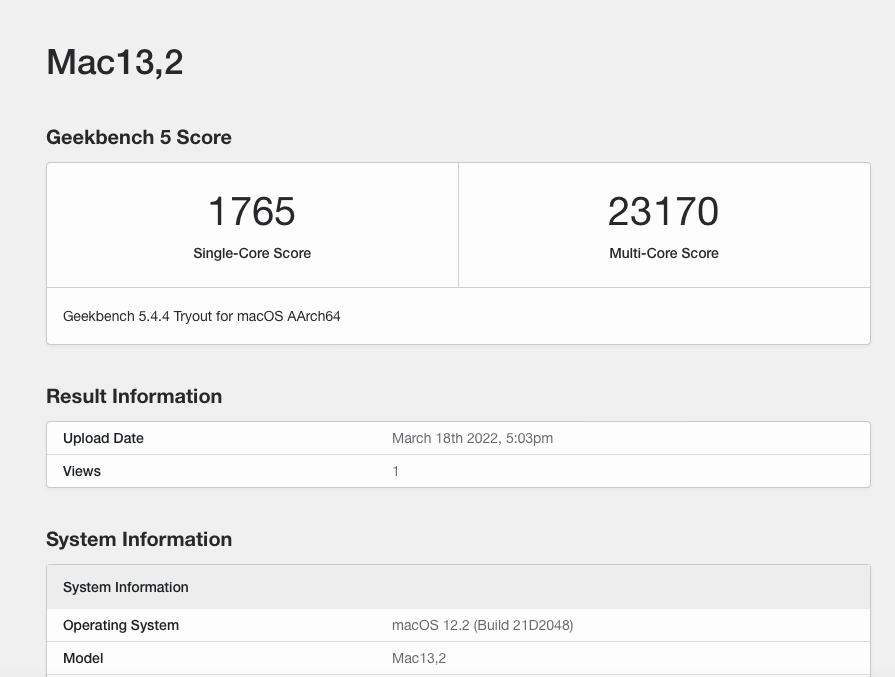Select the Result Information heading

(x=134, y=396)
